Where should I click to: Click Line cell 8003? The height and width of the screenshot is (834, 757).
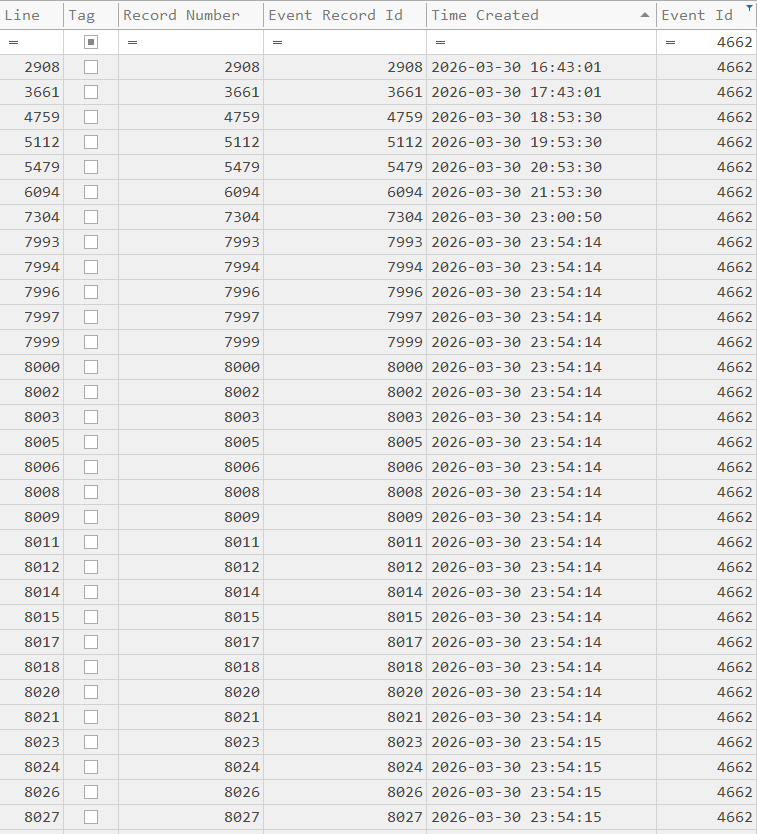click(31, 417)
